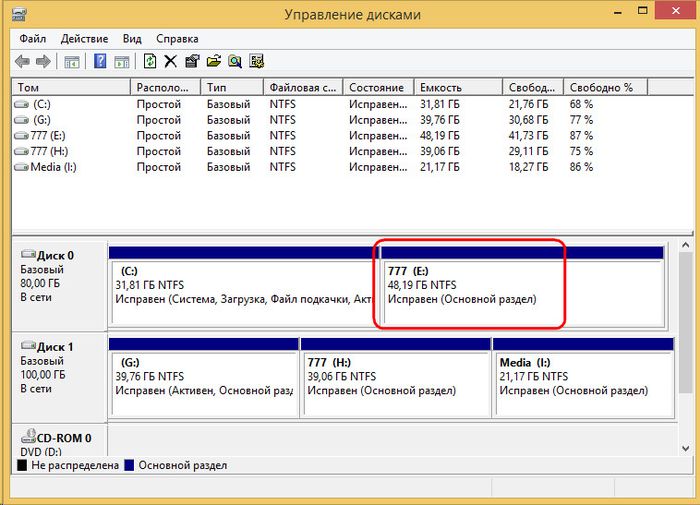Open the Действие menu
Screen dimensions: 700x505
(84, 38)
